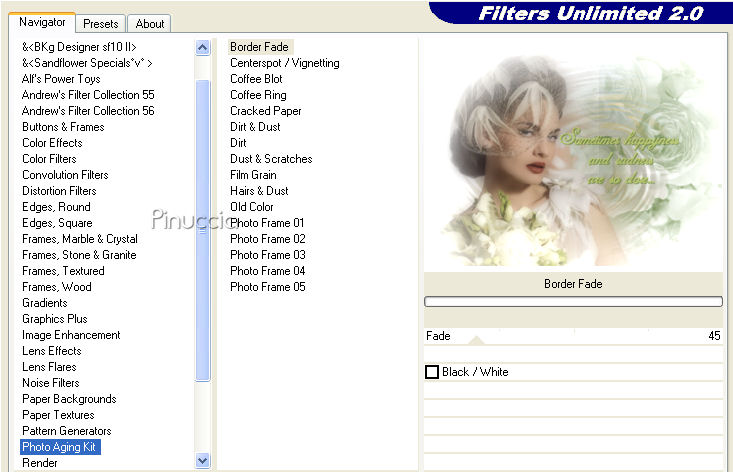Screen dimensions: 733x472
Task: Choose the Film Grain filter
Action: (x=253, y=175)
